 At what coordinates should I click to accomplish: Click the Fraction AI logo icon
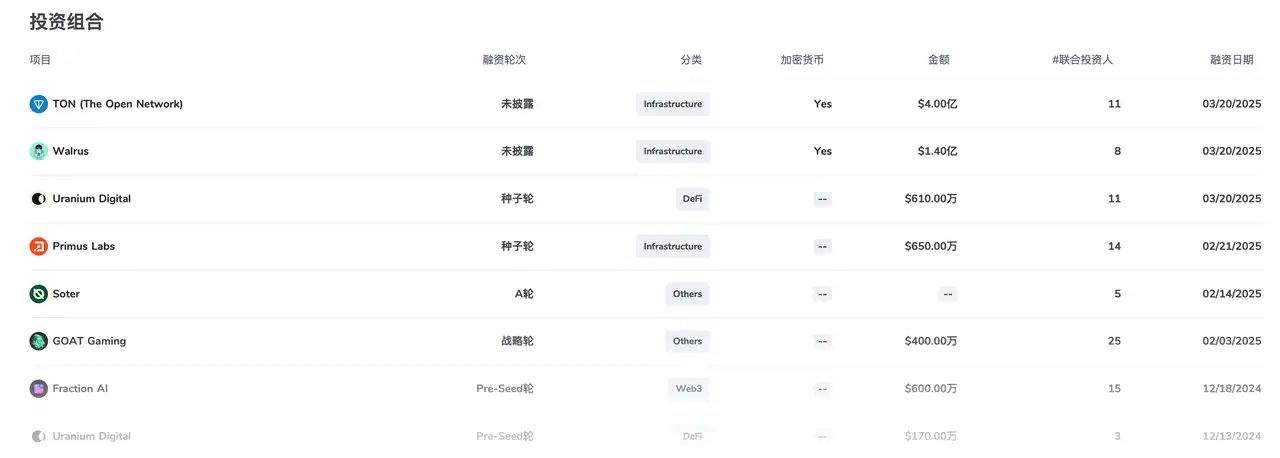pyautogui.click(x=39, y=389)
